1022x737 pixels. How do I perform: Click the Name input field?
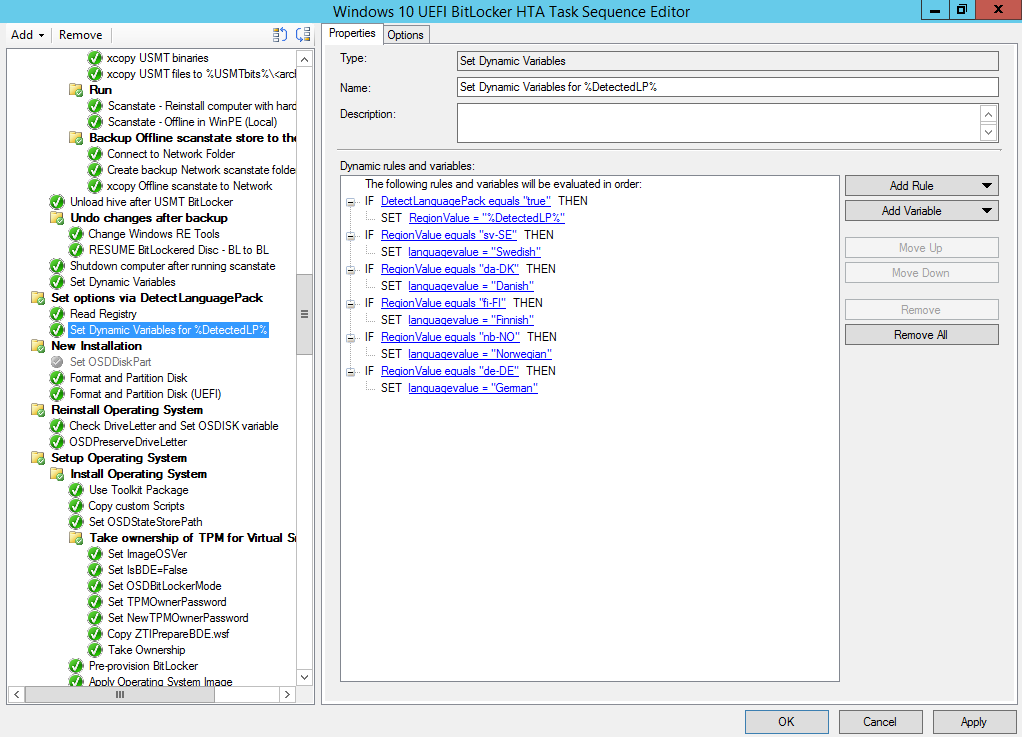point(727,87)
